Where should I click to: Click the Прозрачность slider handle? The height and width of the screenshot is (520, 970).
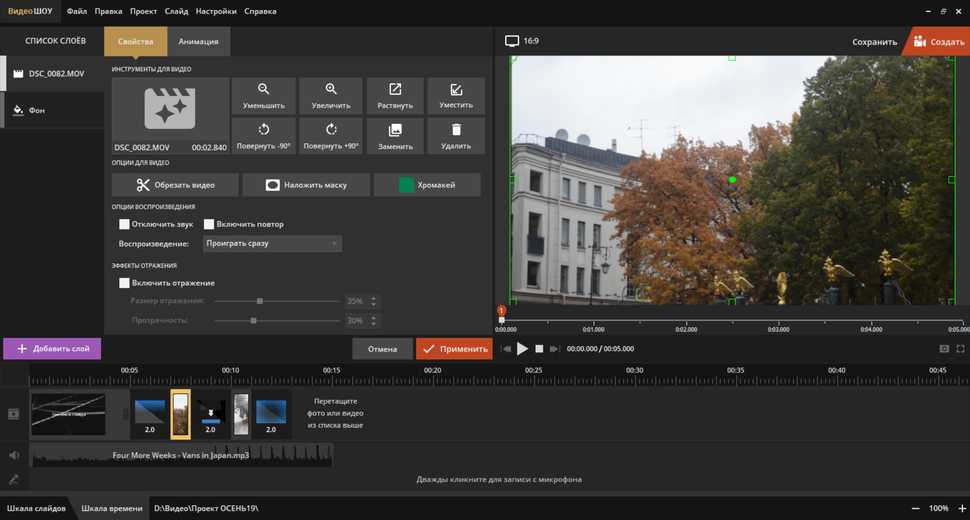pyautogui.click(x=254, y=321)
